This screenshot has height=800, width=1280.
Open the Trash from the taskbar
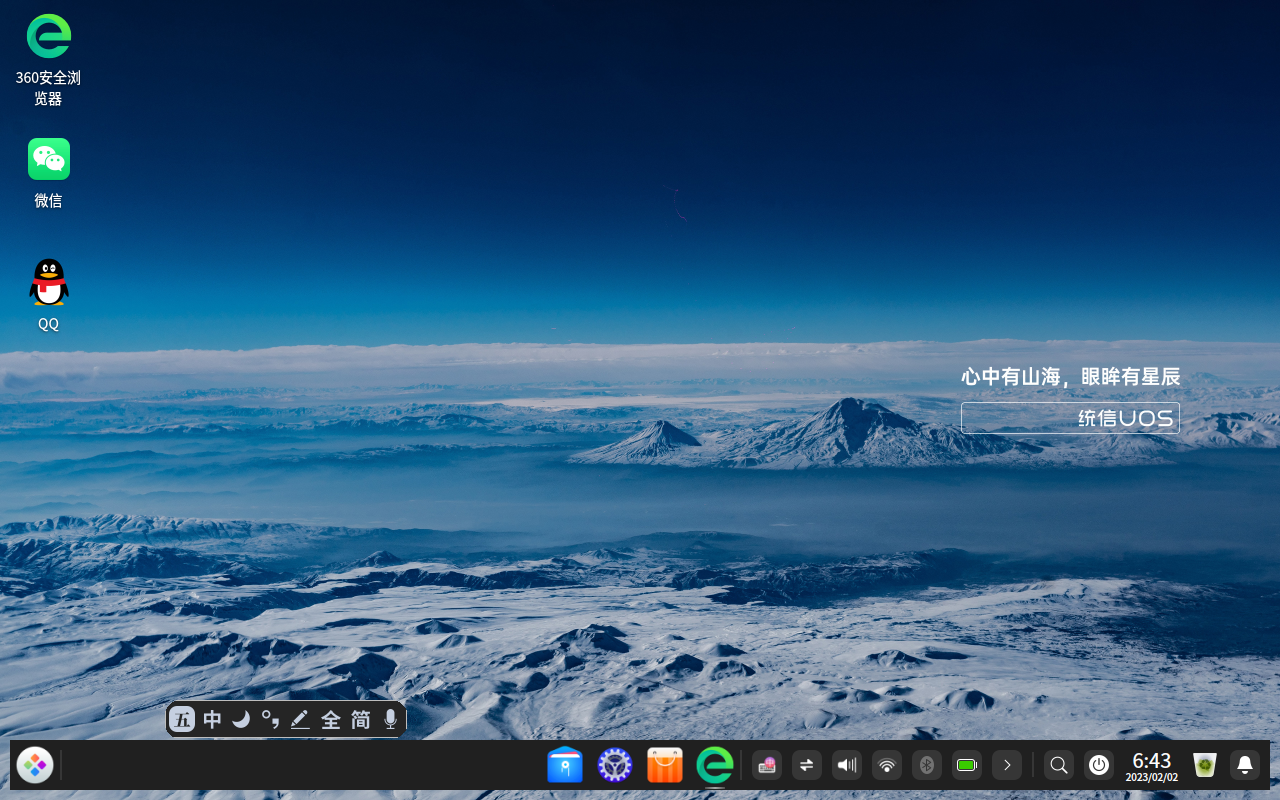pyautogui.click(x=1204, y=764)
